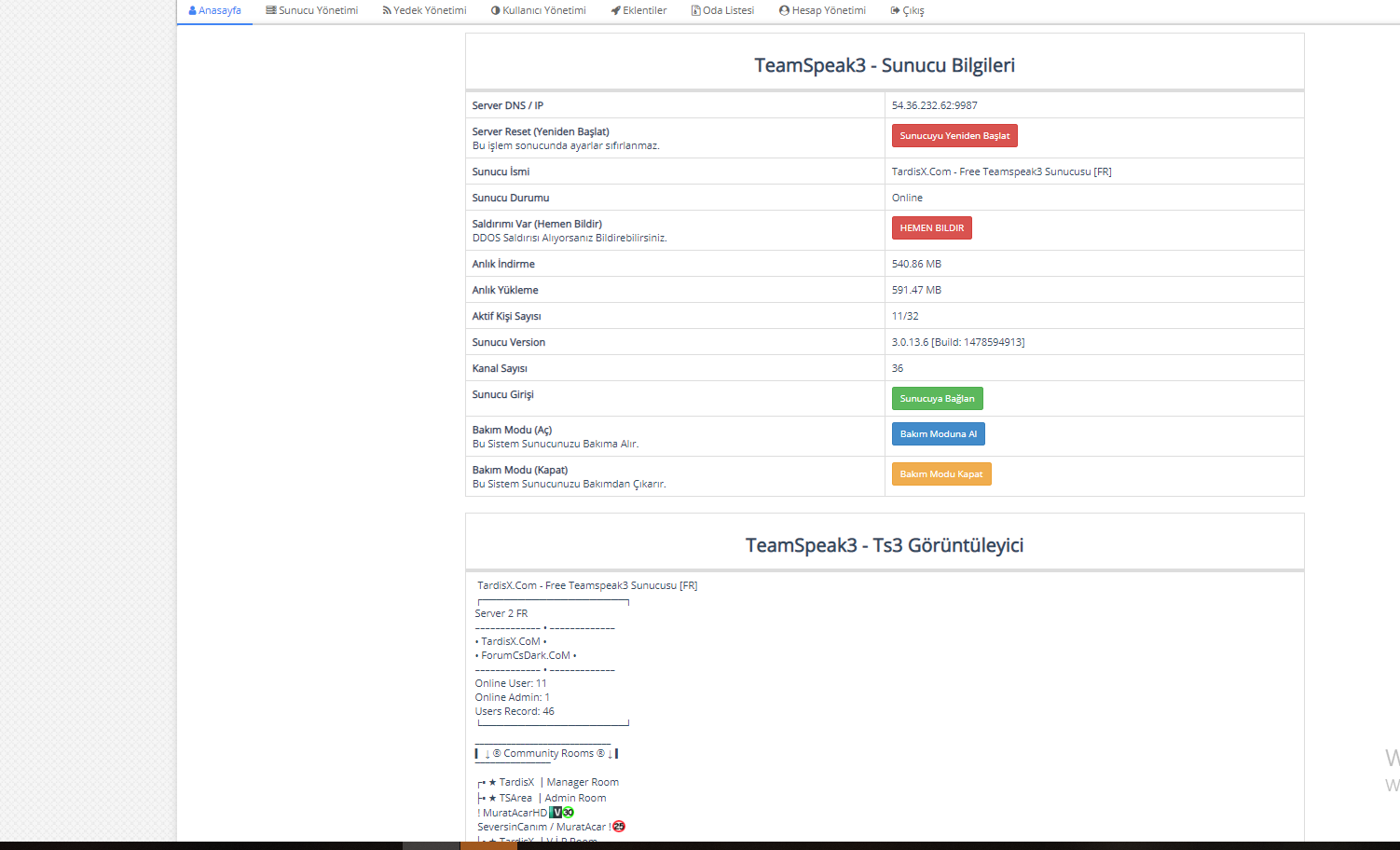
Task: Click the red Sunucuyu Yeniden Başlat button
Action: (x=954, y=136)
